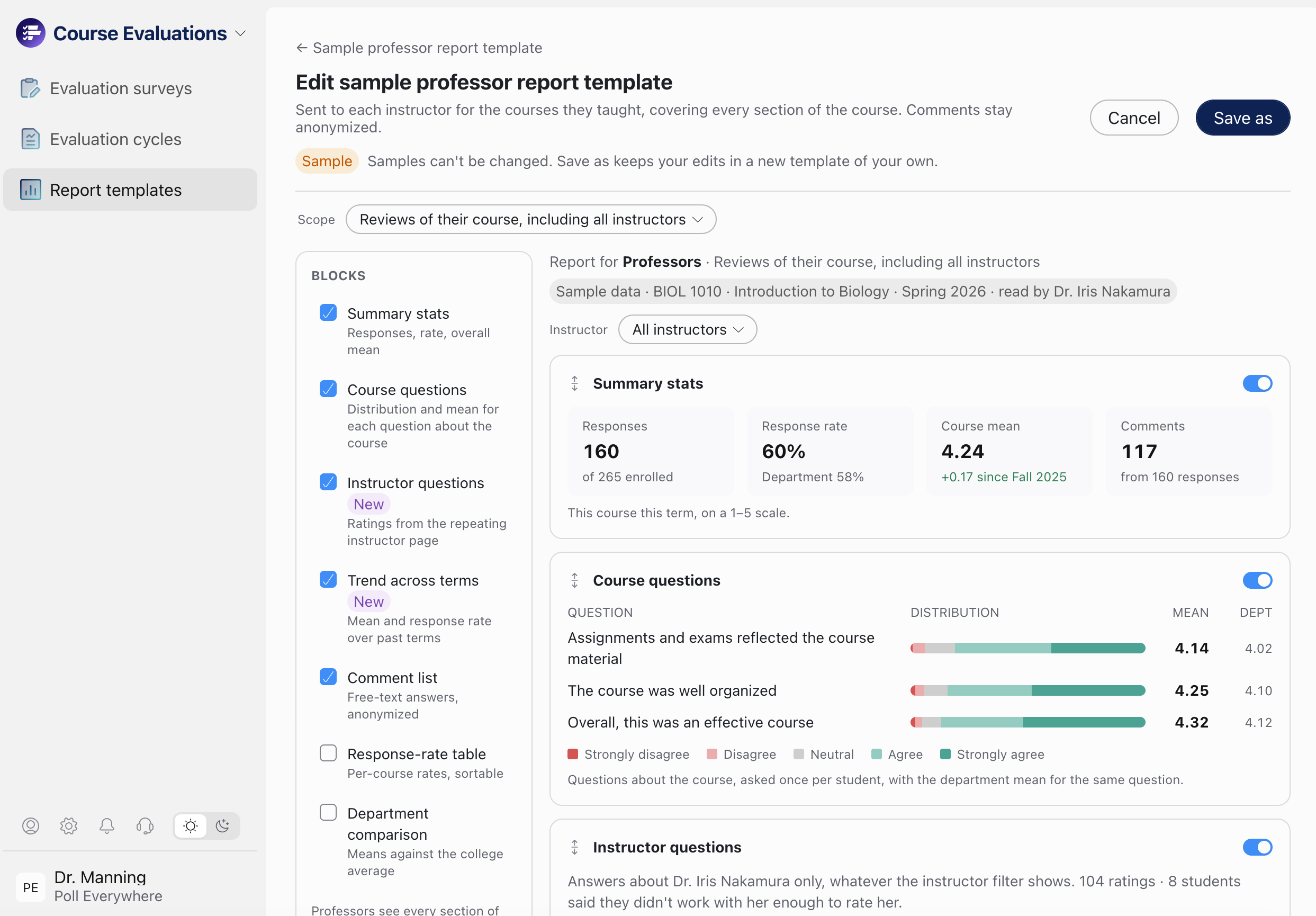Image resolution: width=1316 pixels, height=916 pixels.
Task: Click the Course Evaluations logo icon
Action: click(30, 33)
